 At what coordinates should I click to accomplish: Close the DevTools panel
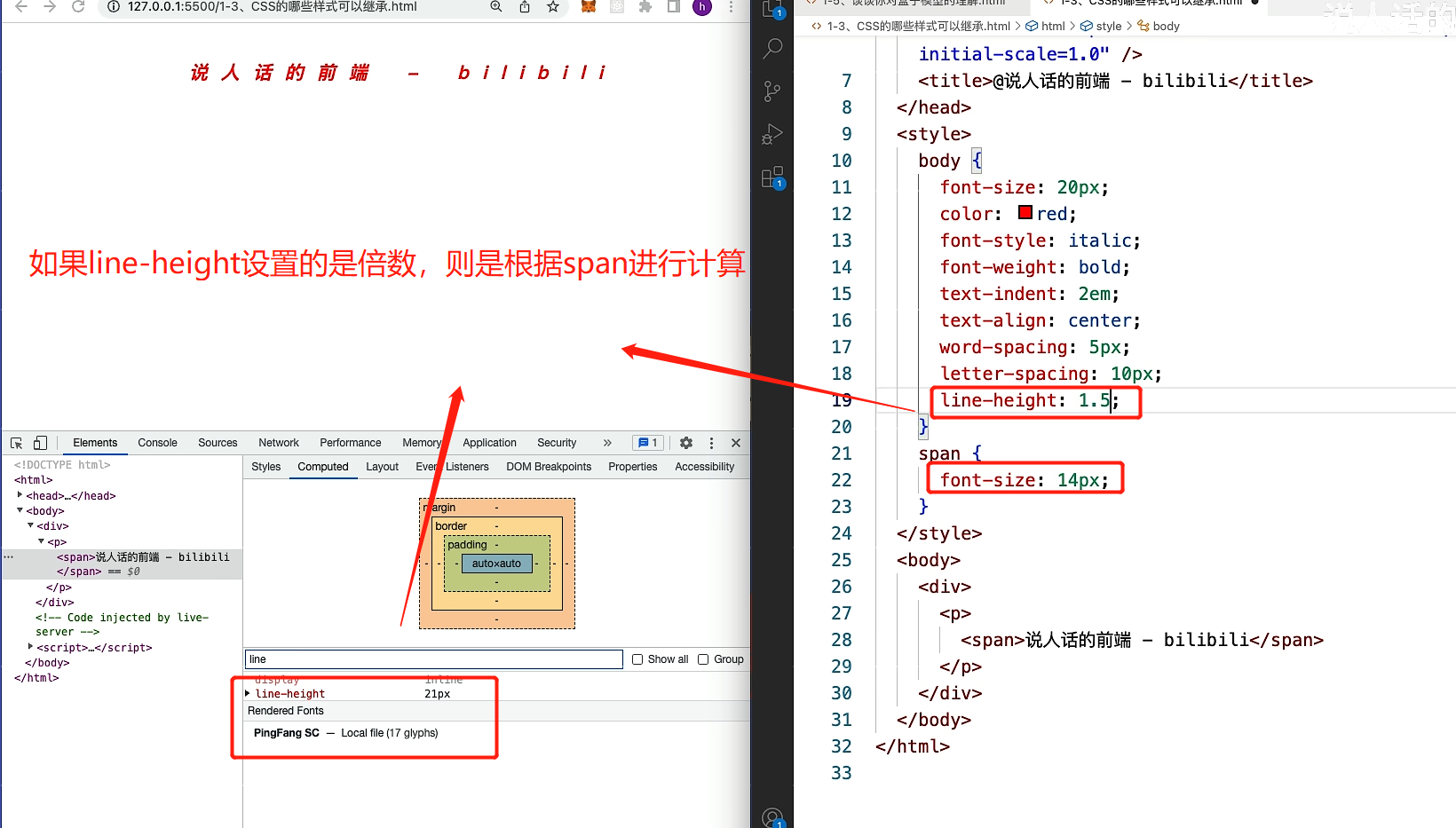tap(736, 443)
